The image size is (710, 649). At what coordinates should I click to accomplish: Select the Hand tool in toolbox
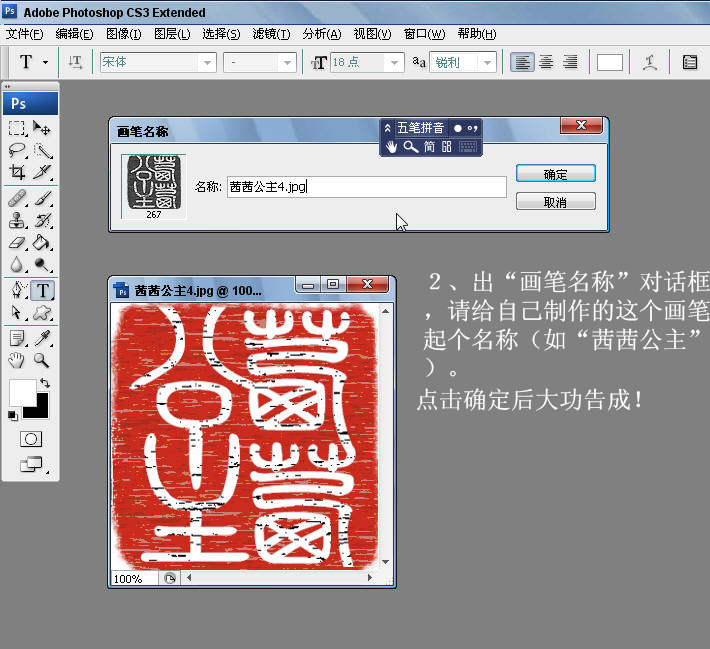(17, 360)
